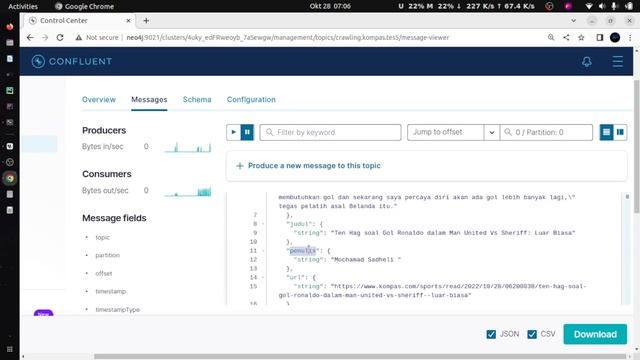Image resolution: width=640 pixels, height=360 pixels.
Task: Open the notifications bell
Action: 587,62
